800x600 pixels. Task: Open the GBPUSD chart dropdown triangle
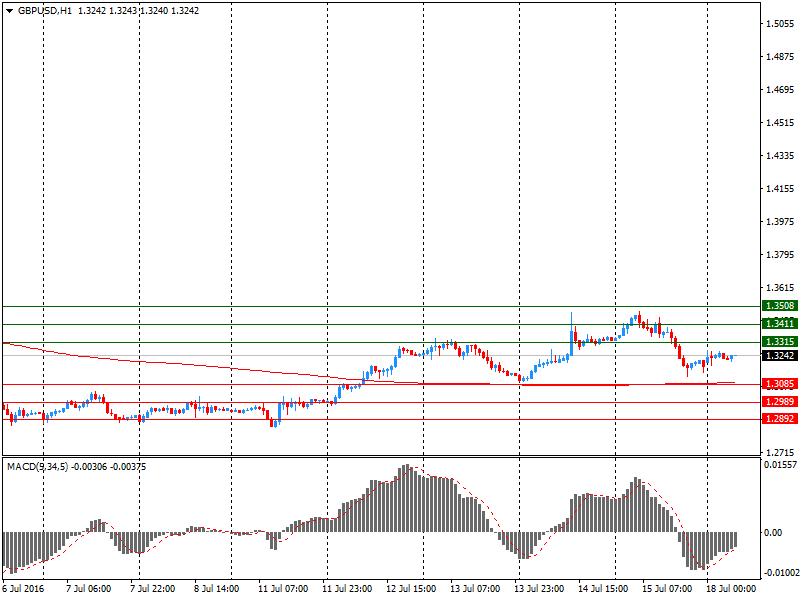click(10, 11)
